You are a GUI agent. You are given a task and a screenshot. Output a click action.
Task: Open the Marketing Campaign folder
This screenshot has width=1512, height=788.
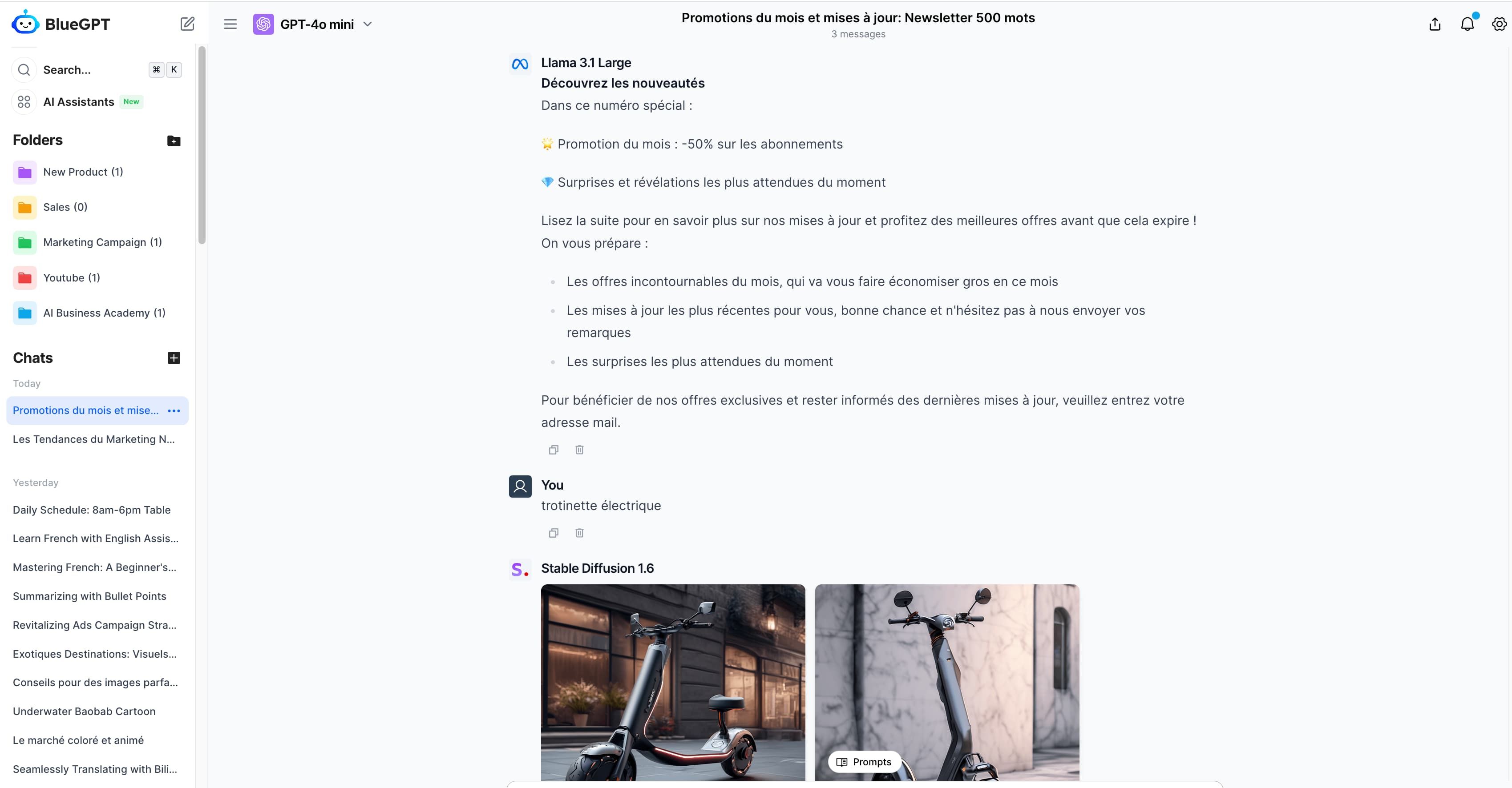coord(100,242)
